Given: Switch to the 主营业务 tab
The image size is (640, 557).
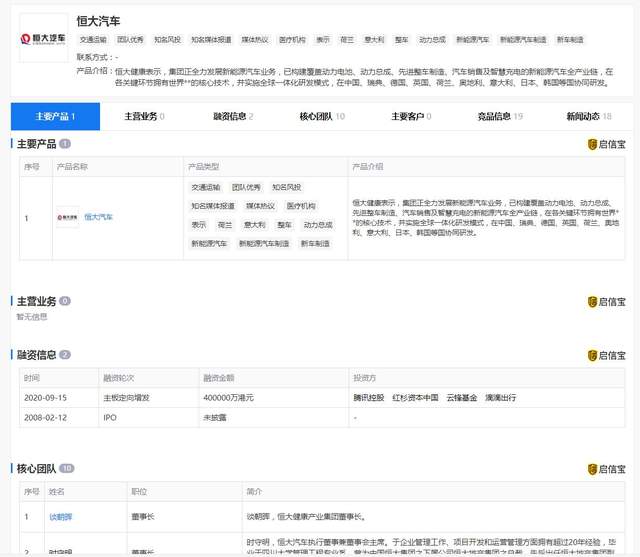Looking at the screenshot, I should pyautogui.click(x=144, y=117).
